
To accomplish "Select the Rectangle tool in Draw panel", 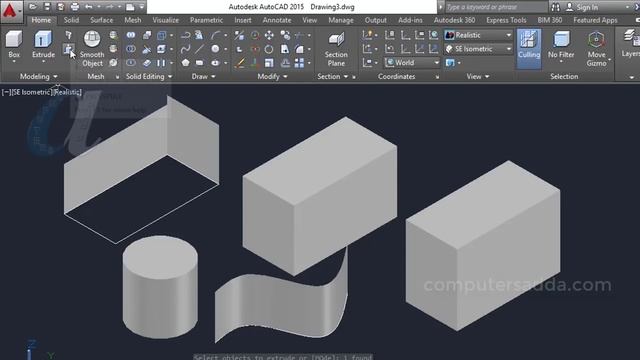I will [x=200, y=63].
